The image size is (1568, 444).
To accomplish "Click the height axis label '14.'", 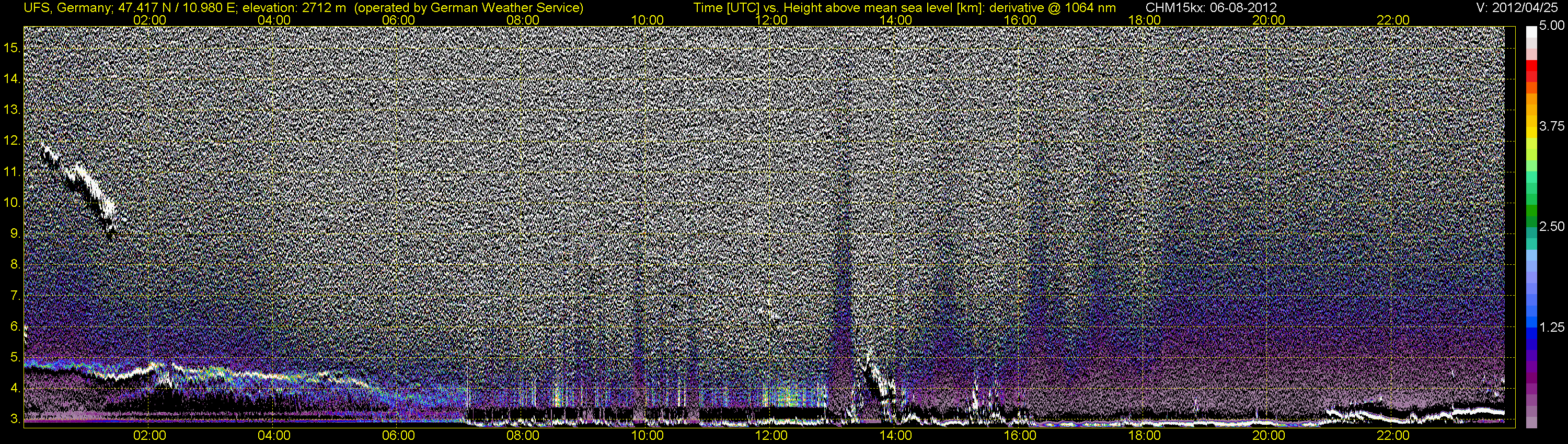I will pyautogui.click(x=12, y=78).
